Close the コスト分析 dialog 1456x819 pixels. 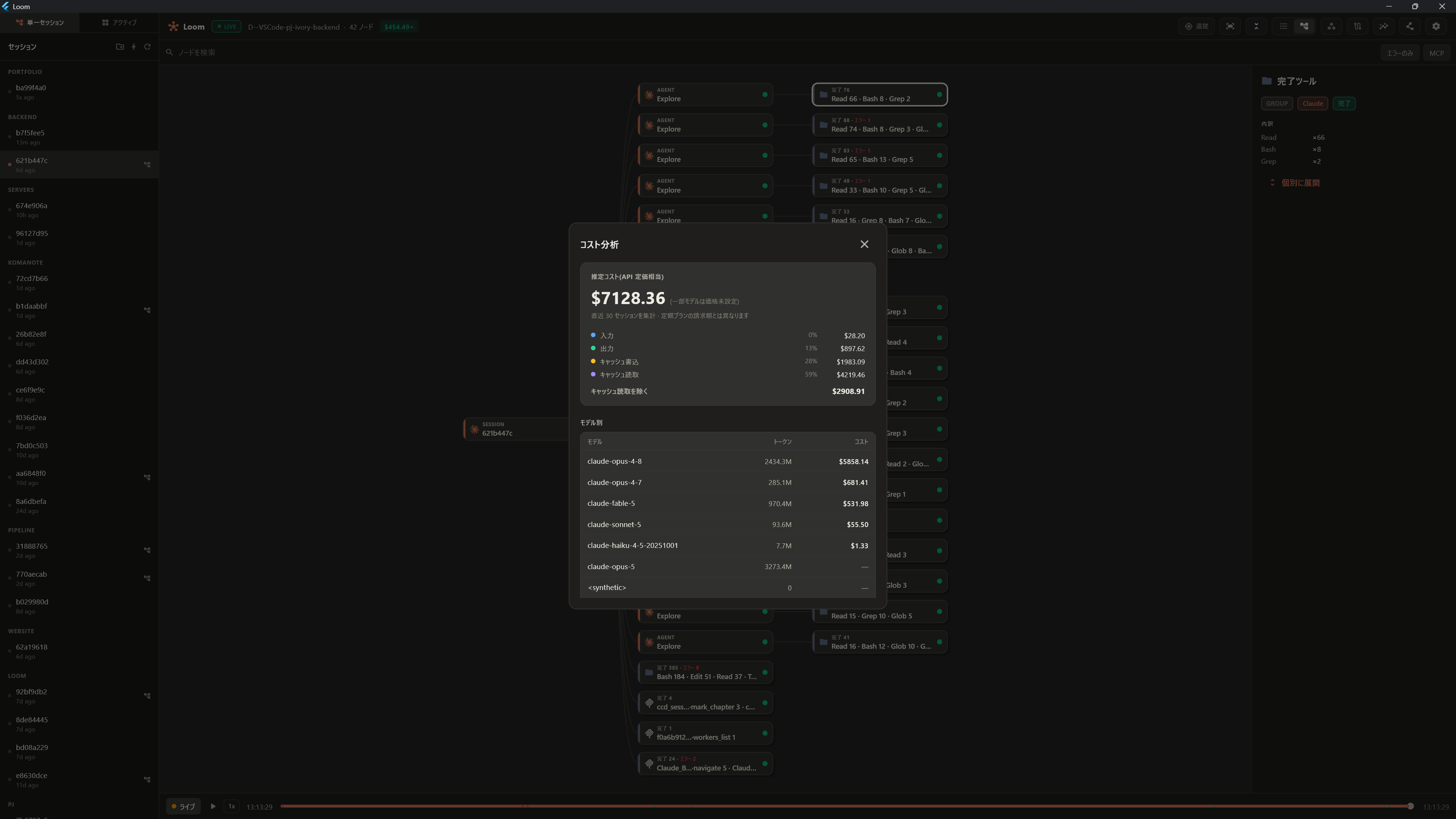coord(864,244)
